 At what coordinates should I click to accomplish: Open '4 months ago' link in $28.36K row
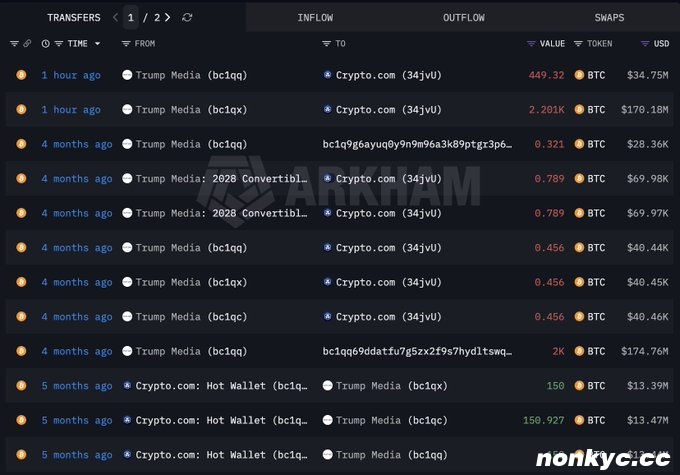tap(77, 144)
